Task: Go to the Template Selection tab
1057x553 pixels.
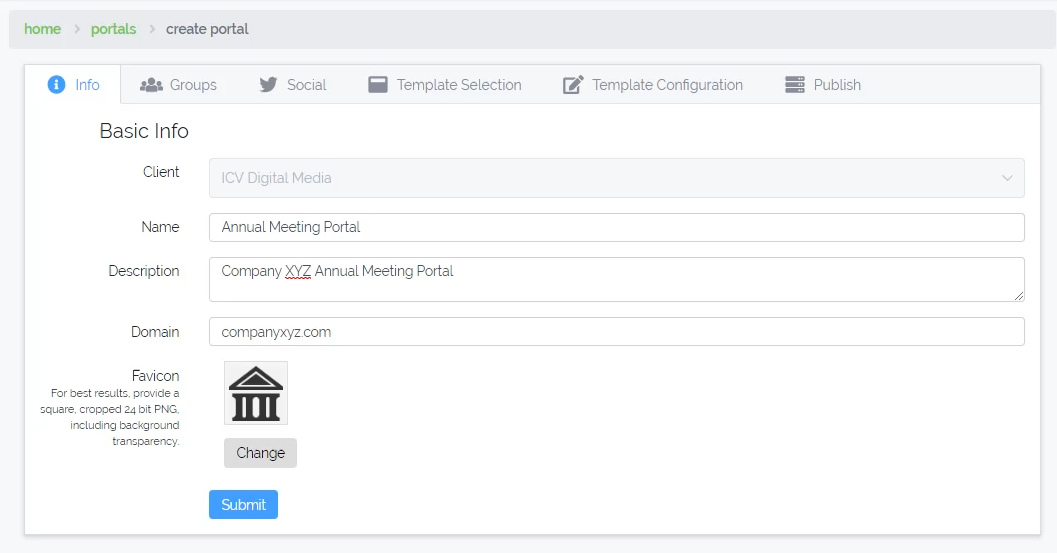Action: click(459, 85)
